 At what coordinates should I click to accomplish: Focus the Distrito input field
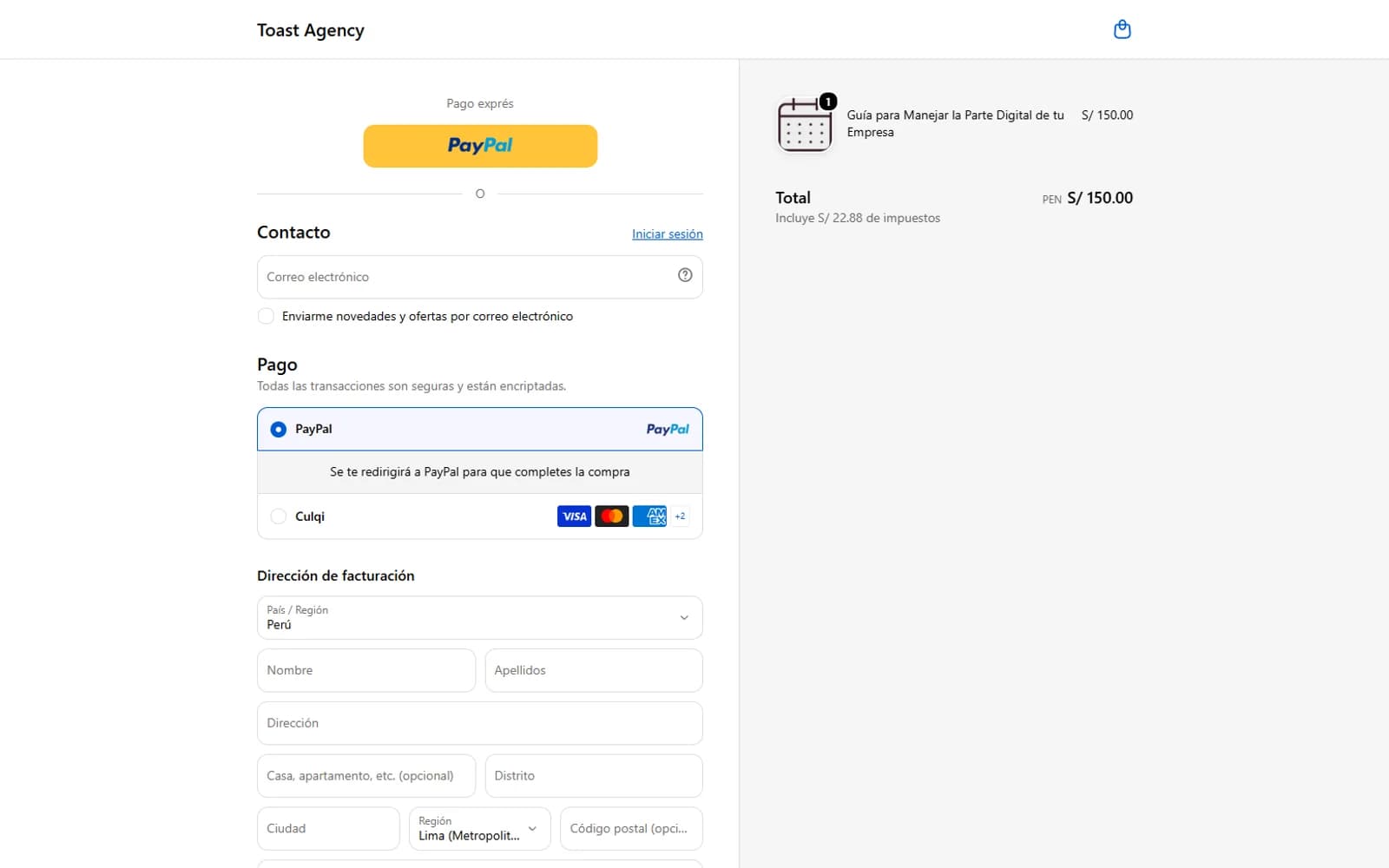coord(594,776)
